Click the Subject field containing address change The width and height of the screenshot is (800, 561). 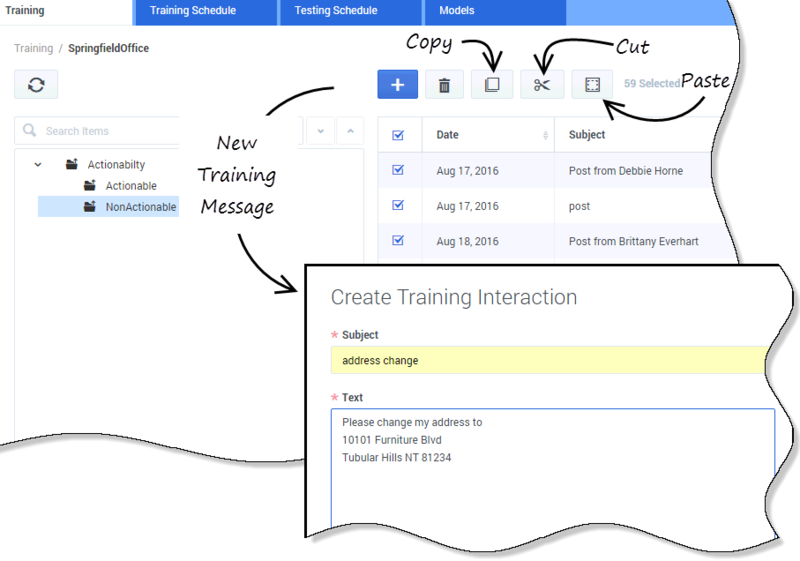550,360
